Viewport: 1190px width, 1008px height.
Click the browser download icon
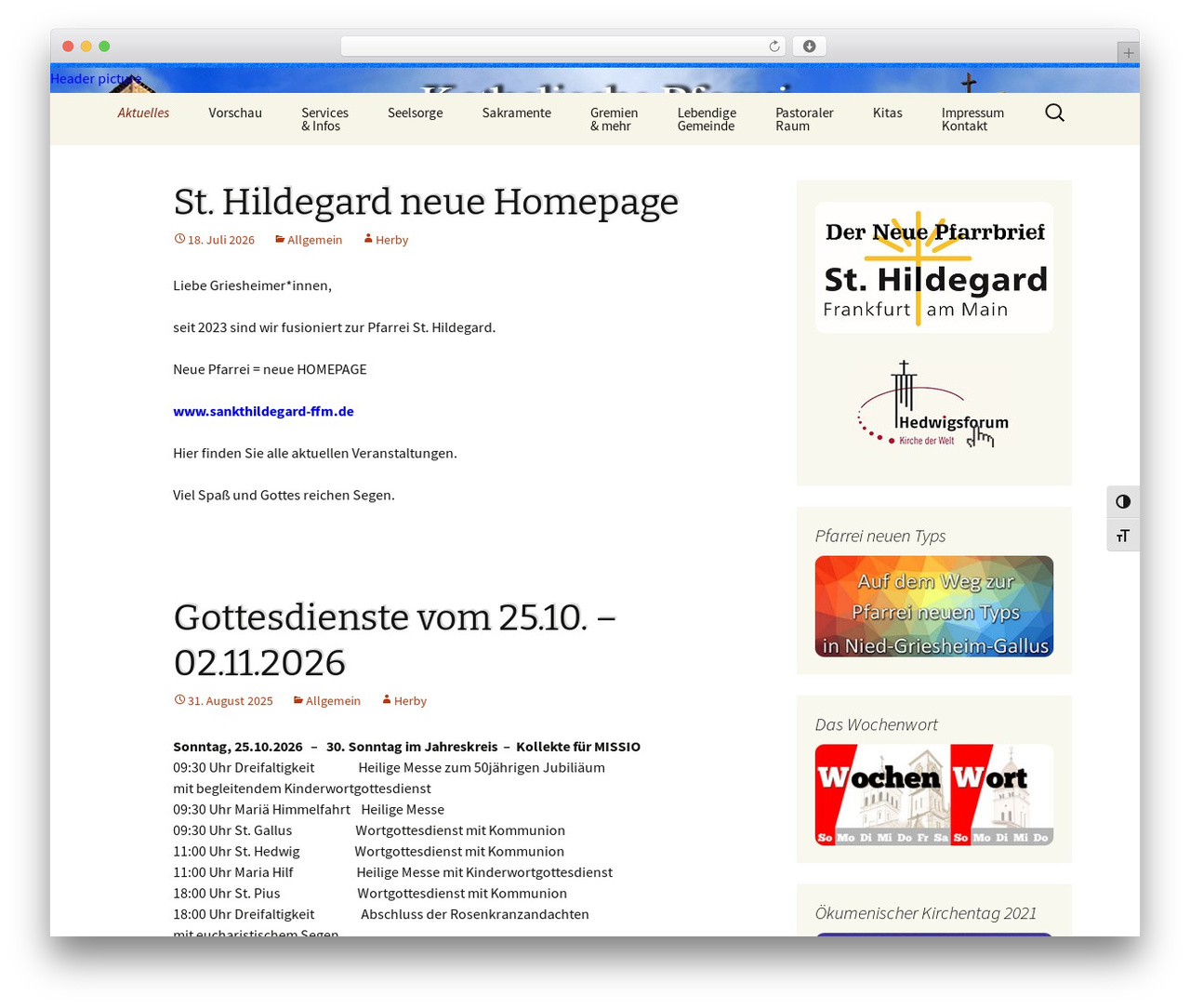point(810,46)
